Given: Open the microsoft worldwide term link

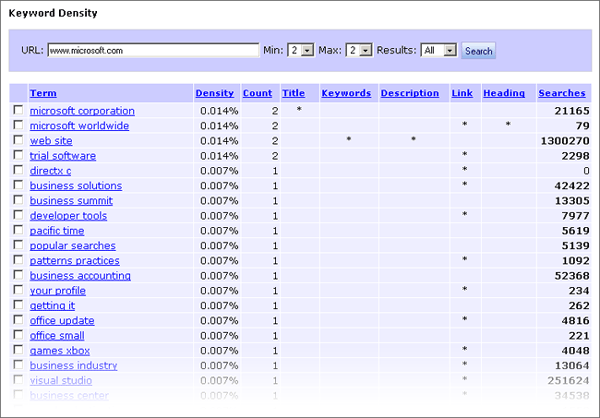Looking at the screenshot, I should [79, 126].
